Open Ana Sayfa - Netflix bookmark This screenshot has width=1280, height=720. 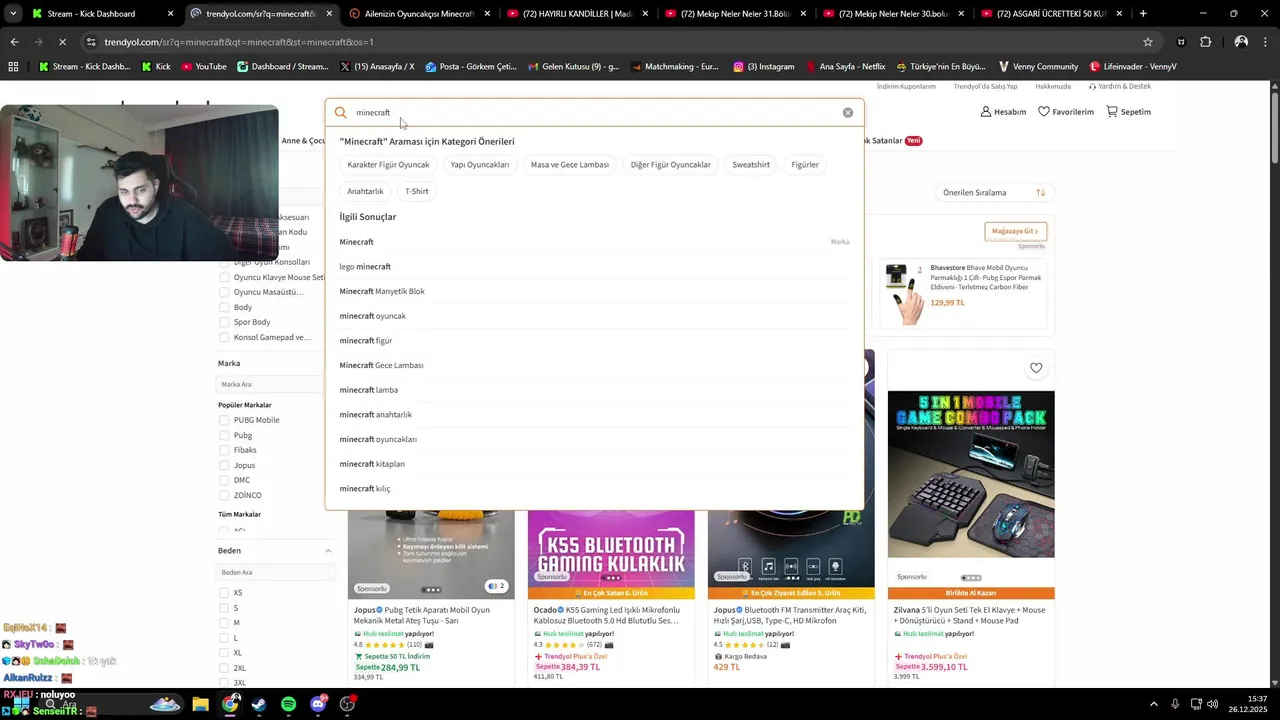point(844,67)
